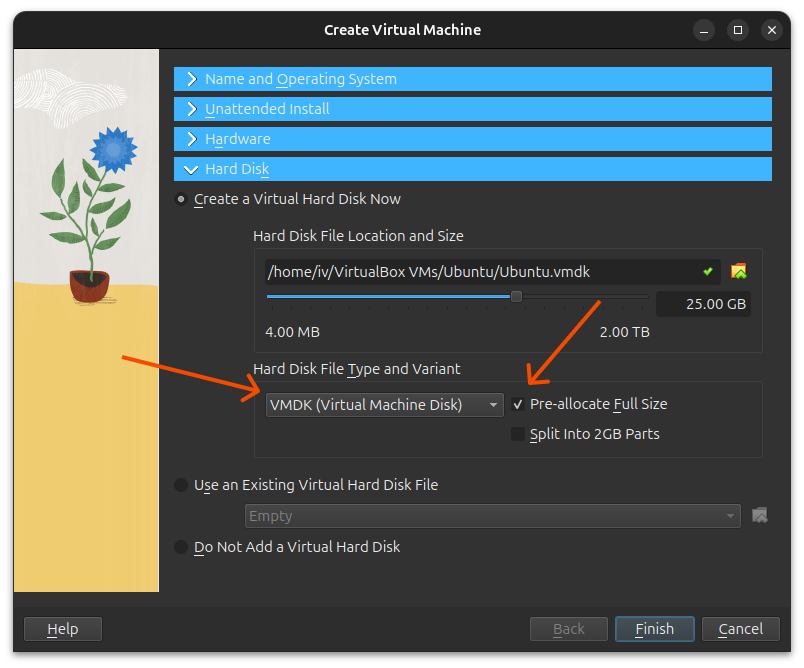Viewport: 804px width, 668px height.
Task: Open the VMDK disk file type dropdown
Action: pyautogui.click(x=384, y=405)
